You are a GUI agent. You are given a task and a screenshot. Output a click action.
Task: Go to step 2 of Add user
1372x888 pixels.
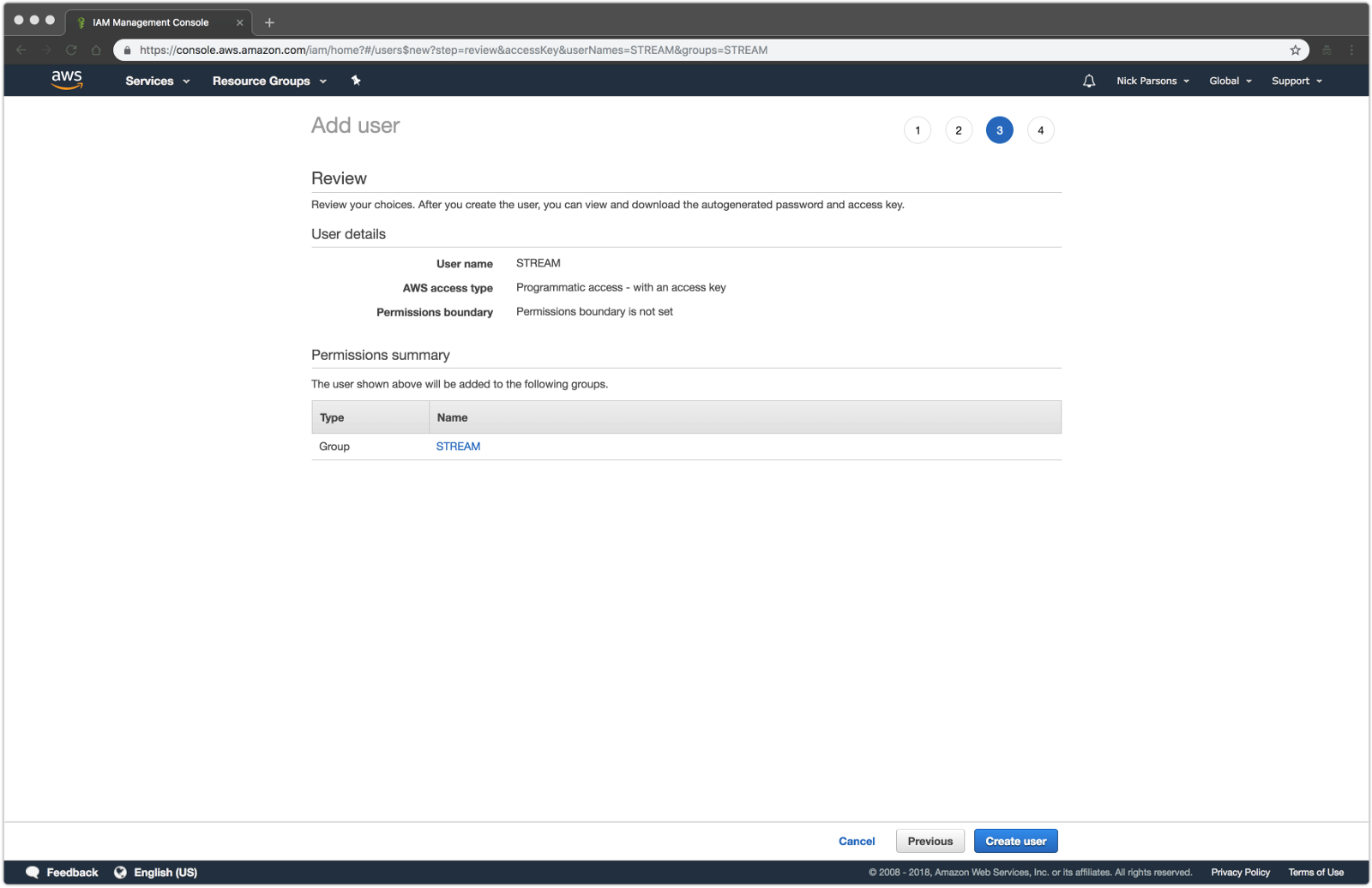click(x=959, y=130)
